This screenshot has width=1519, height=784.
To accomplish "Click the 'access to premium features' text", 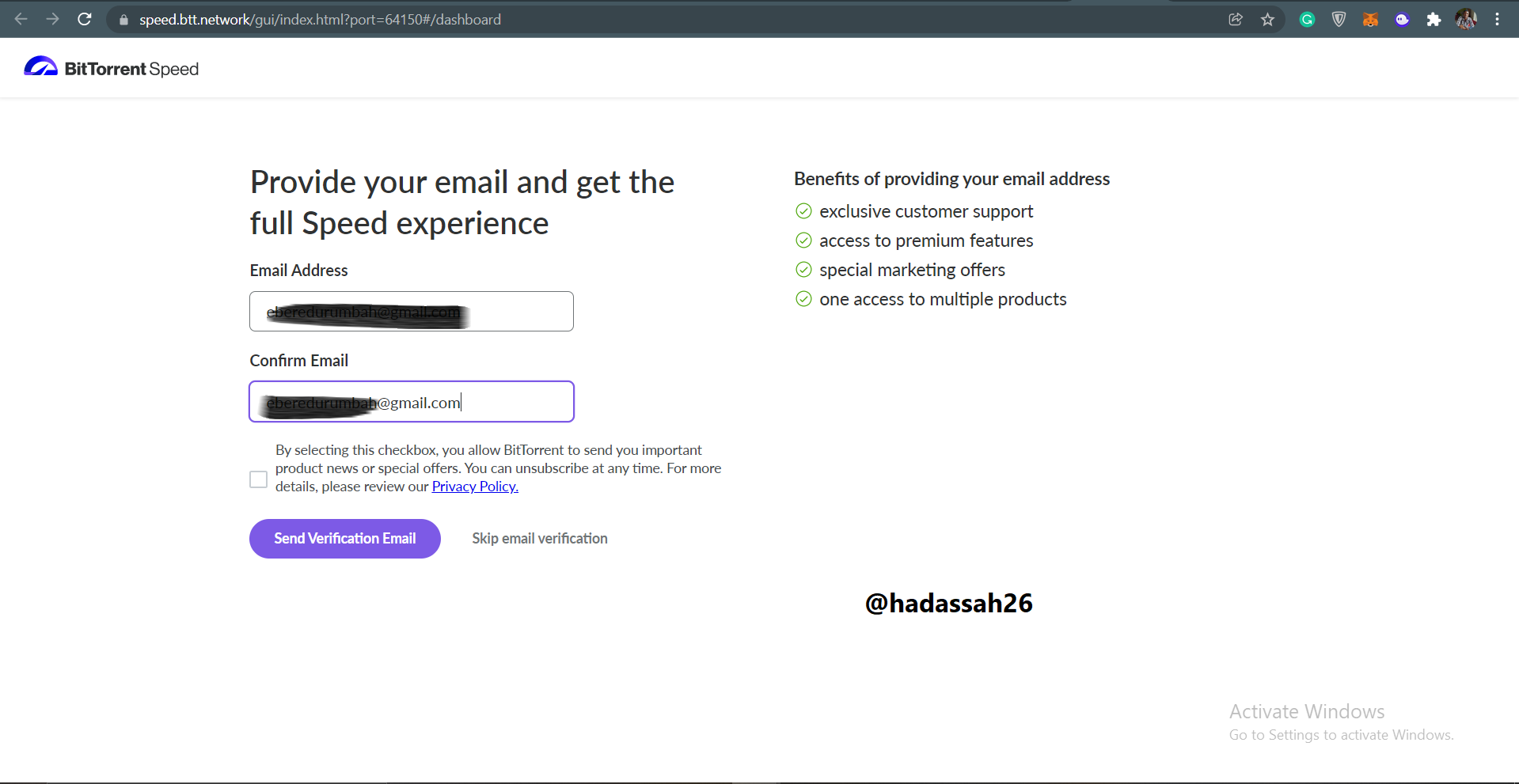I will 926,241.
